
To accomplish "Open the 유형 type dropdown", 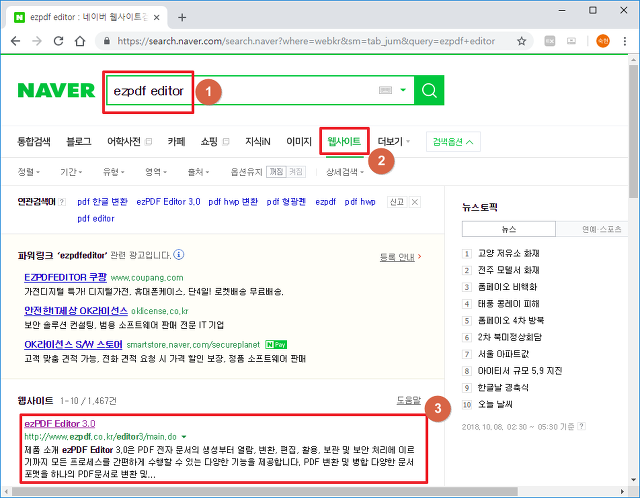I will (113, 172).
